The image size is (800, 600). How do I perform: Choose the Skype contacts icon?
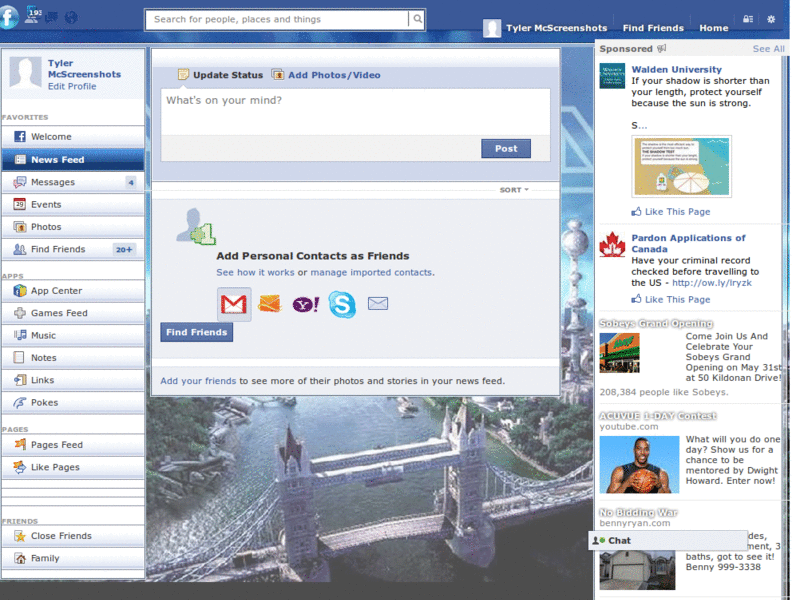pos(341,304)
